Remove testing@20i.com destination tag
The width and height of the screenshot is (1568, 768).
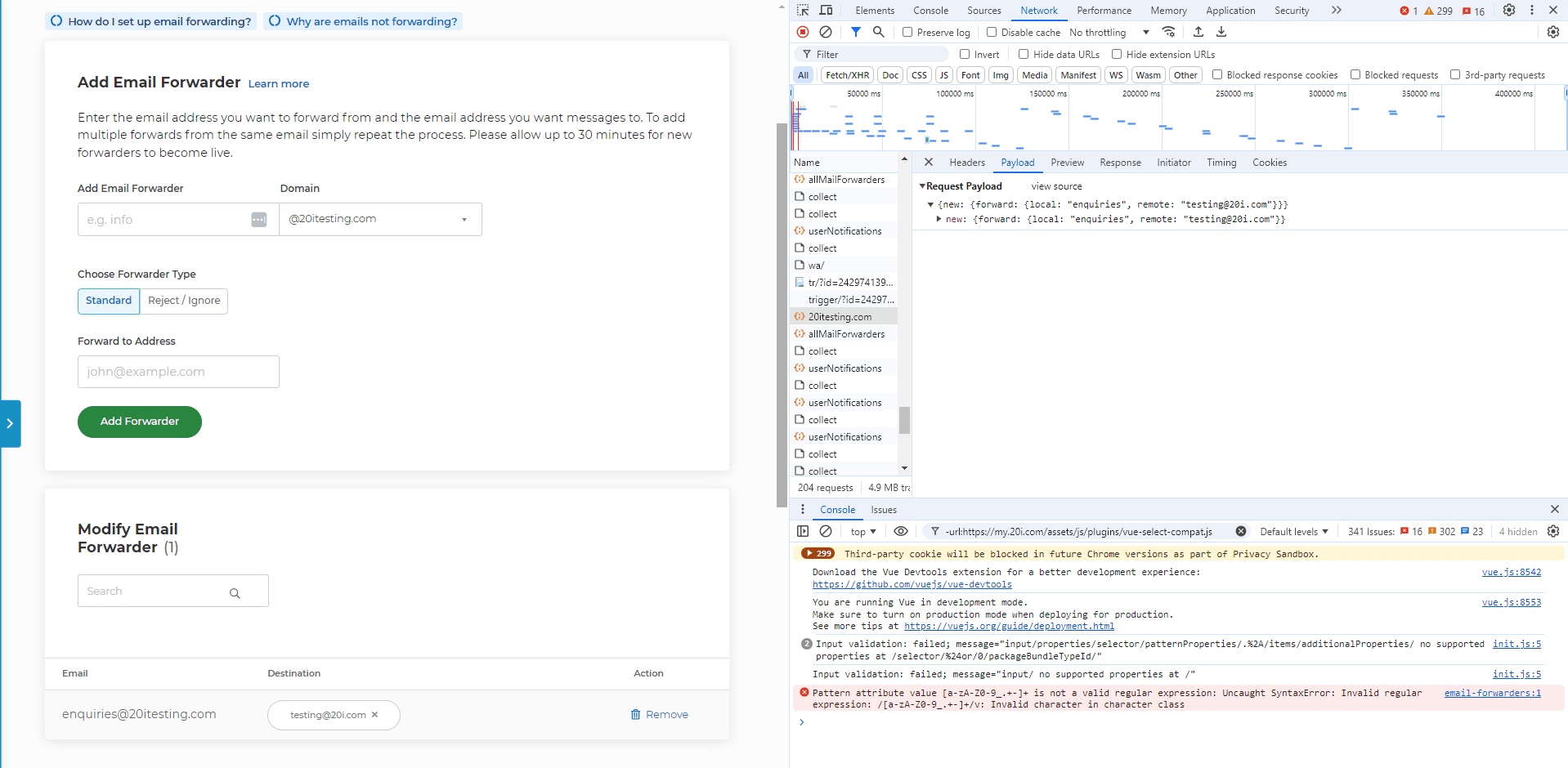(x=374, y=715)
